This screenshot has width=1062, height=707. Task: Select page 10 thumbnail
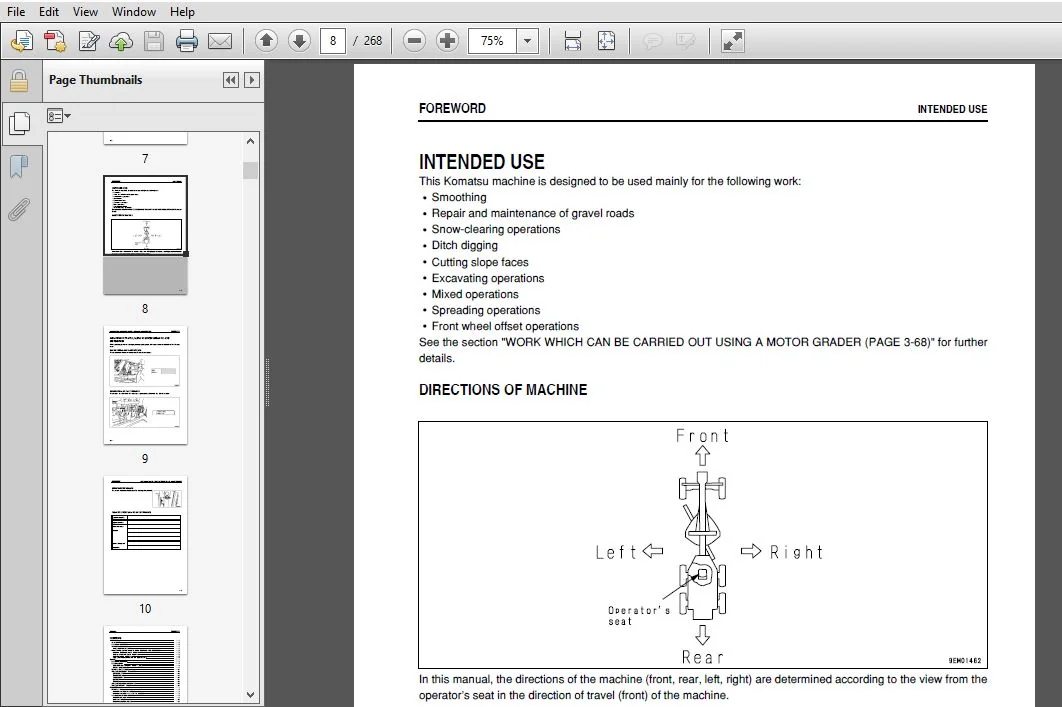pos(145,535)
